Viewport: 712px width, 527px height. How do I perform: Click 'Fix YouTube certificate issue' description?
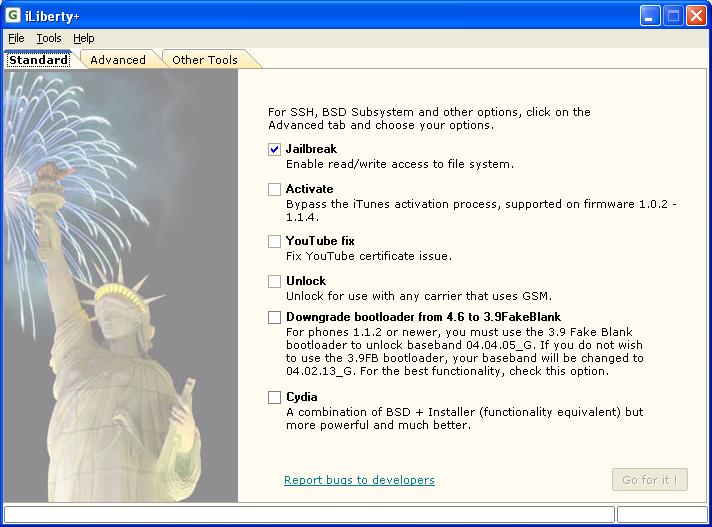click(369, 256)
